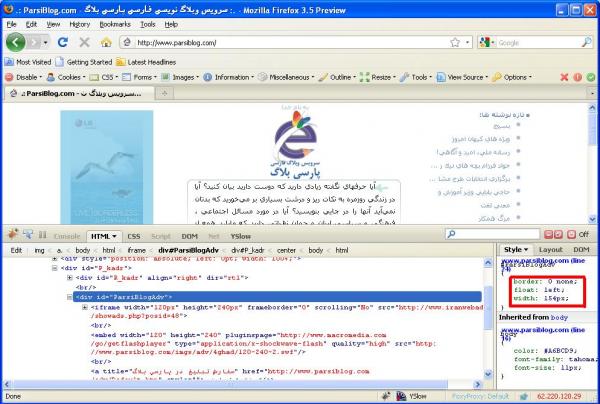Close Firebug using the Off button
This screenshot has width=600, height=404.
(x=578, y=235)
